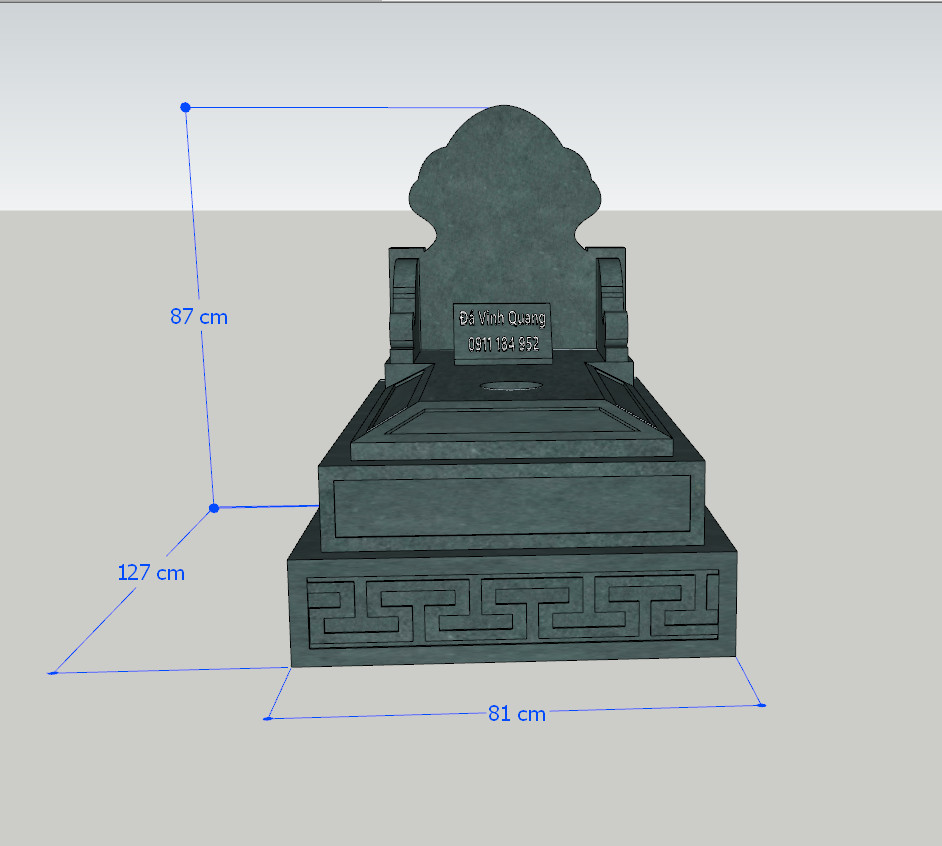Click the blue endpoint at the bottom of the 87 cm line

(214, 508)
